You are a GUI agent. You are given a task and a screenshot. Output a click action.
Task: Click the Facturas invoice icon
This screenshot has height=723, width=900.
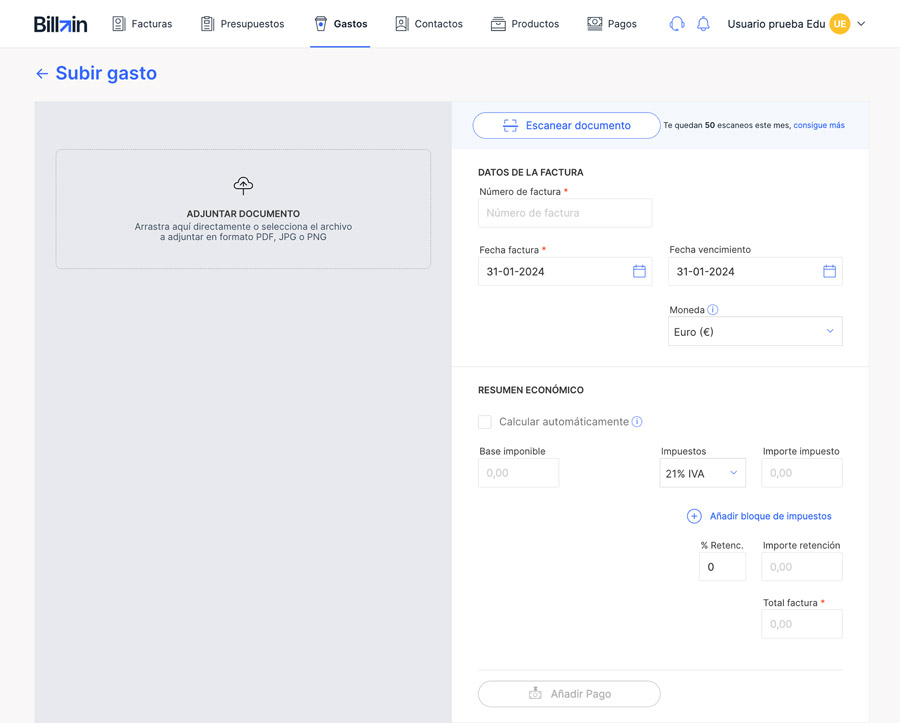[119, 24]
